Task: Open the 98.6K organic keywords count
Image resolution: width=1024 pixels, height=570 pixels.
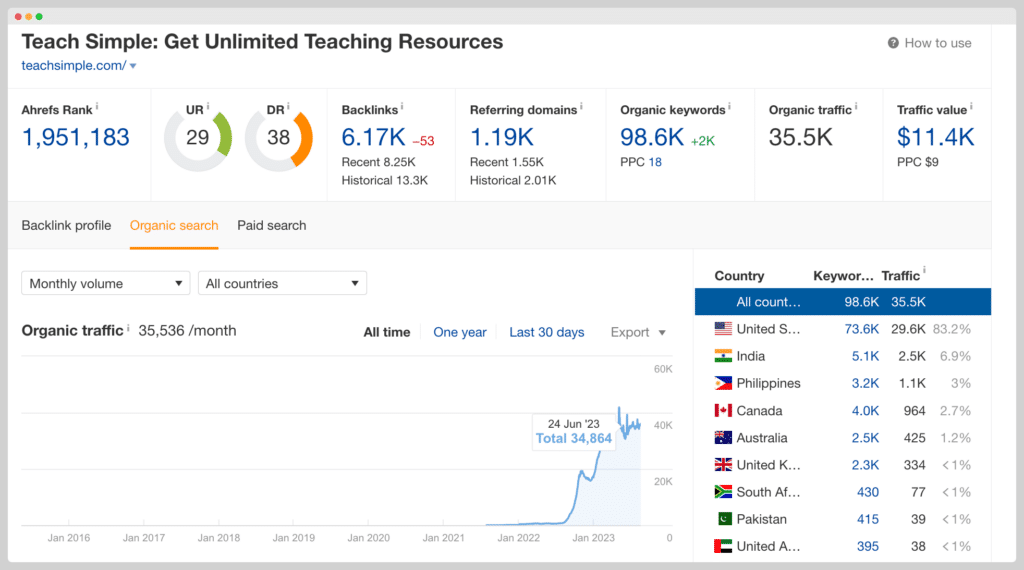Action: point(652,138)
